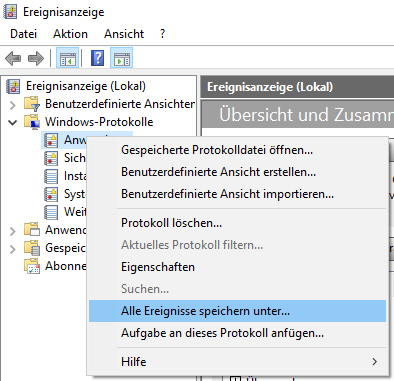Toggle the action pane toolbar icon
Screen dimensions: 394x381
click(x=122, y=58)
